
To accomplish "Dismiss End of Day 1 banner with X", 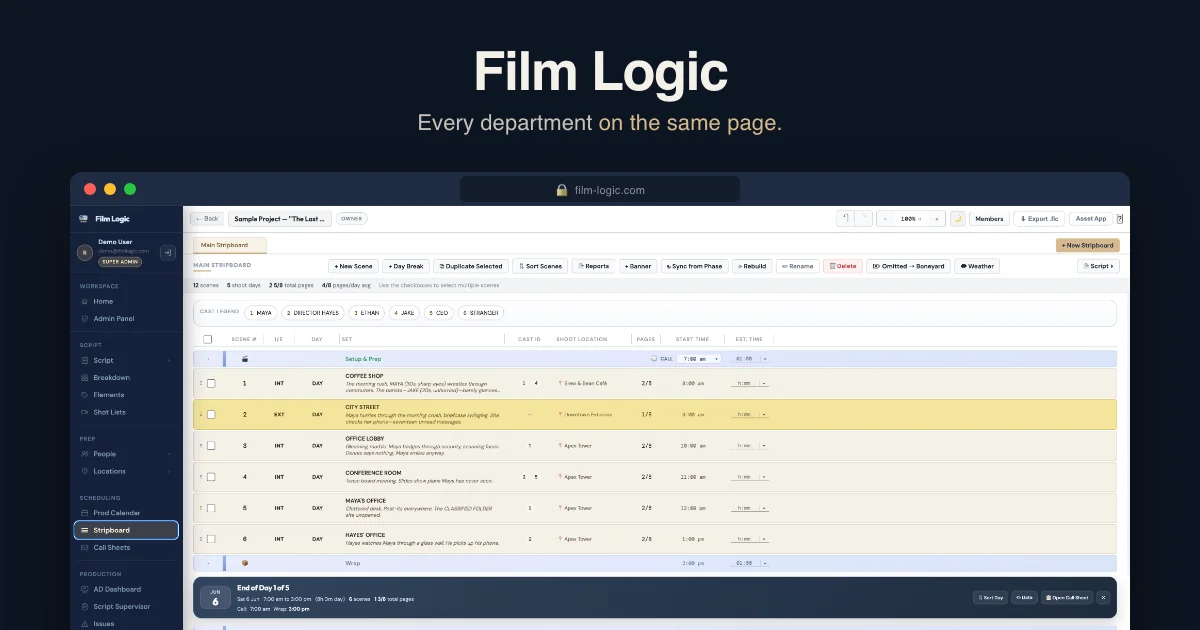I will (1103, 597).
